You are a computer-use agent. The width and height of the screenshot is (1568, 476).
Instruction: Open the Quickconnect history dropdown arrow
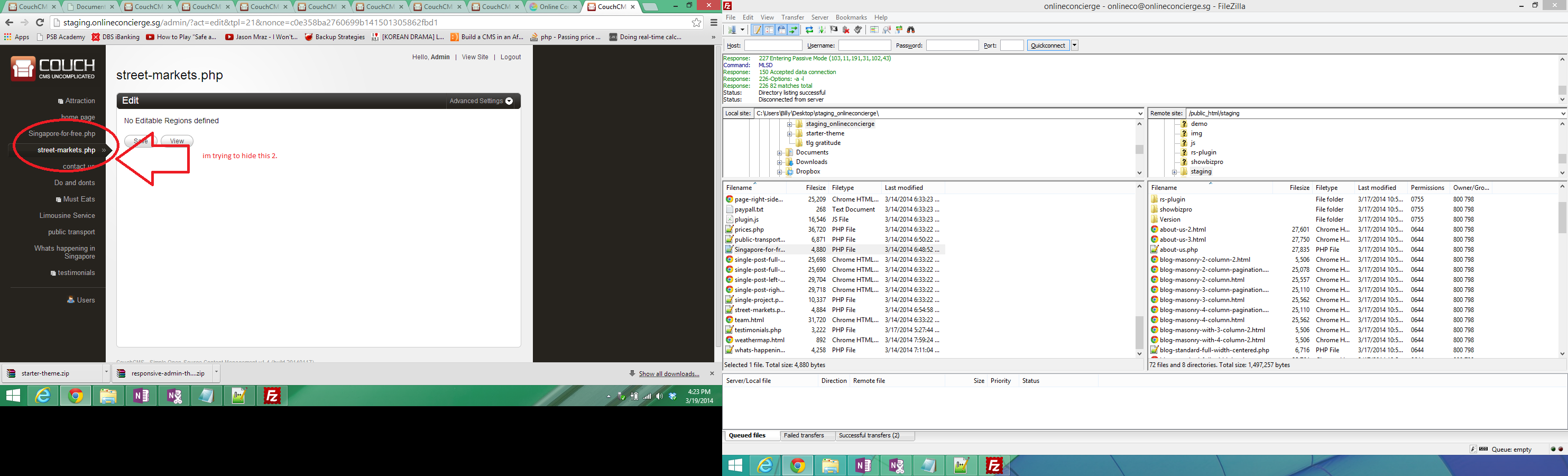coord(1074,45)
